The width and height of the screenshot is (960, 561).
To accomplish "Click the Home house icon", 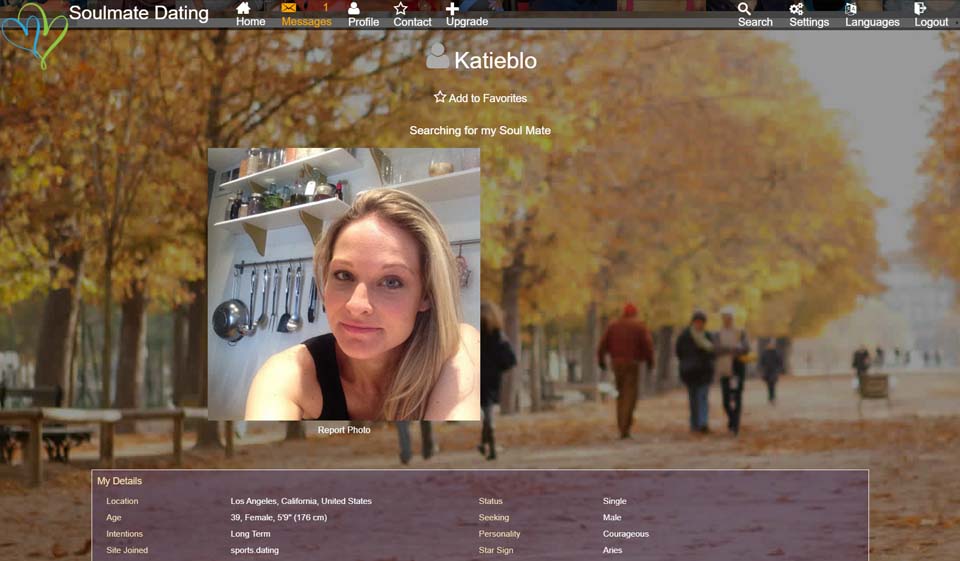I will (244, 8).
